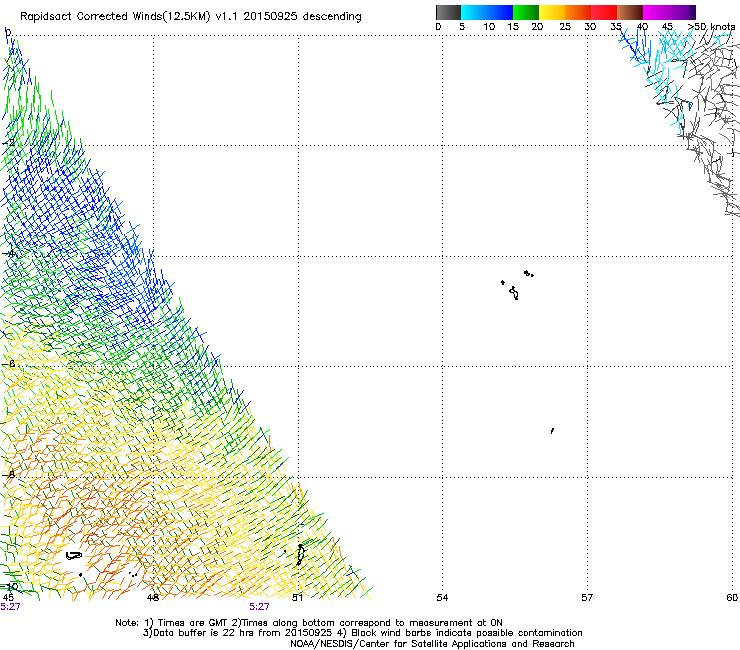The width and height of the screenshot is (740, 650).
Task: Click the green 15-20 knots legend color
Action: [526, 12]
